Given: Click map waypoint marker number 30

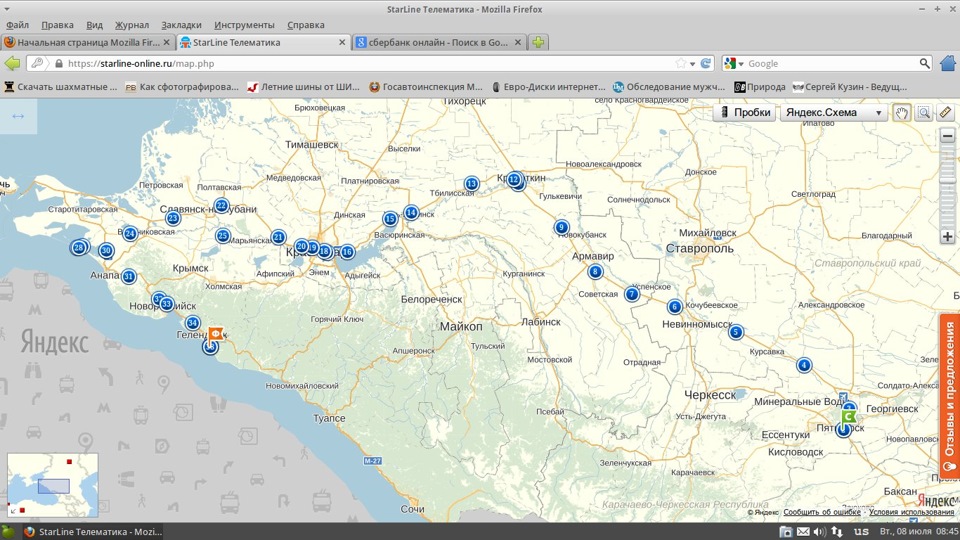Looking at the screenshot, I should point(107,250).
